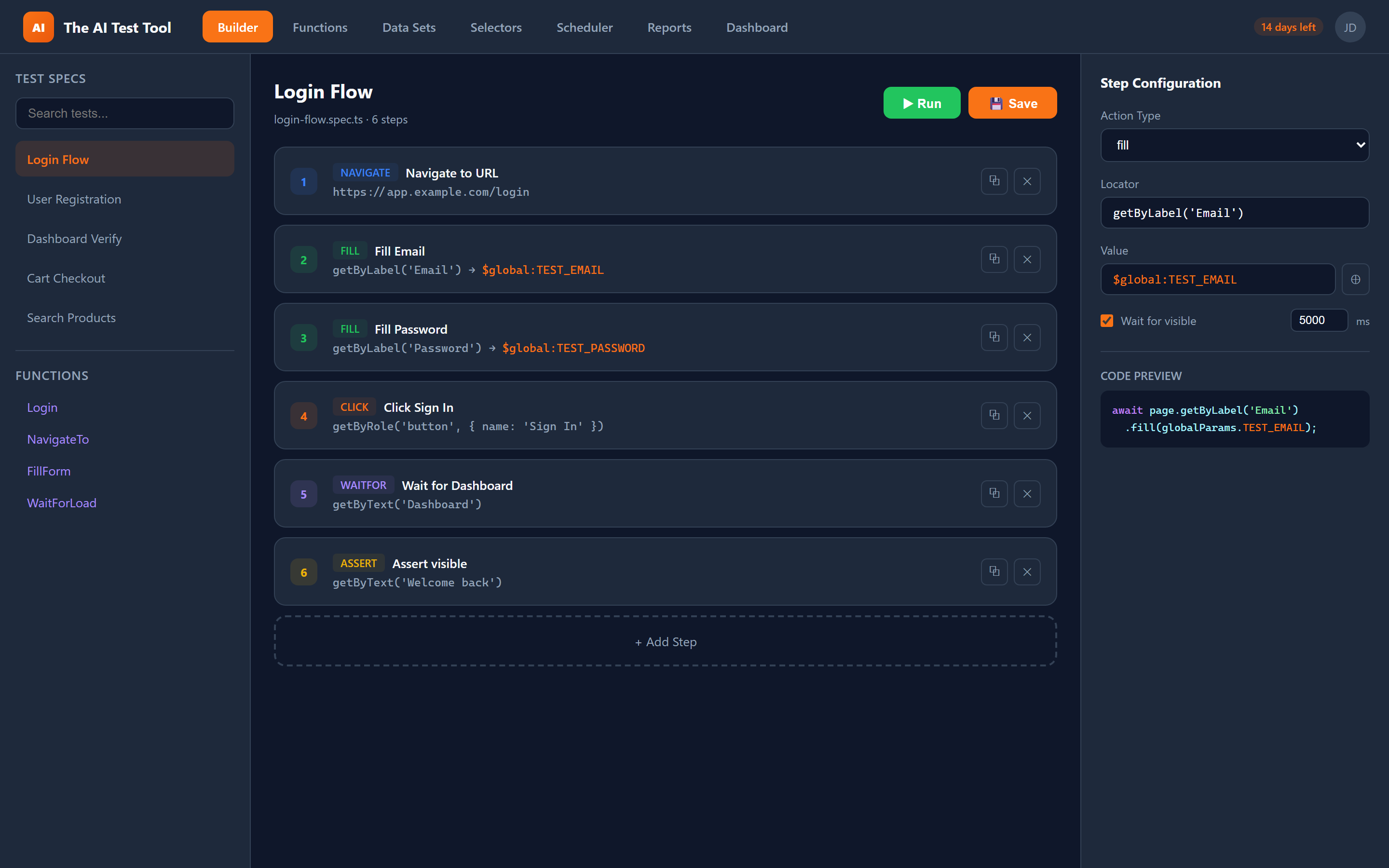Viewport: 1389px width, 868px height.
Task: Open the Data Sets section
Action: coord(409,27)
